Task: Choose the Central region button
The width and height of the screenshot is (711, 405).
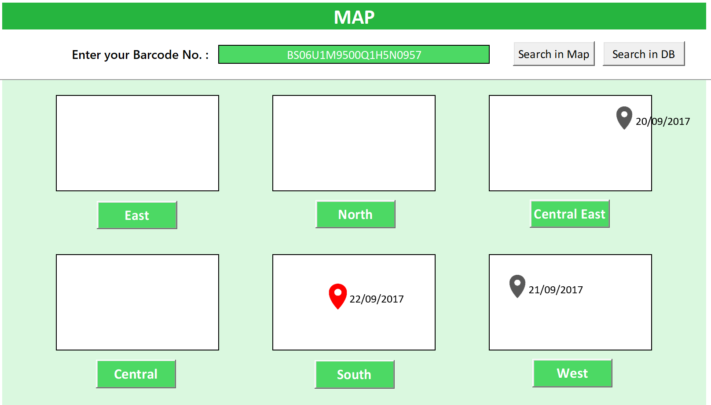Action: tap(136, 374)
